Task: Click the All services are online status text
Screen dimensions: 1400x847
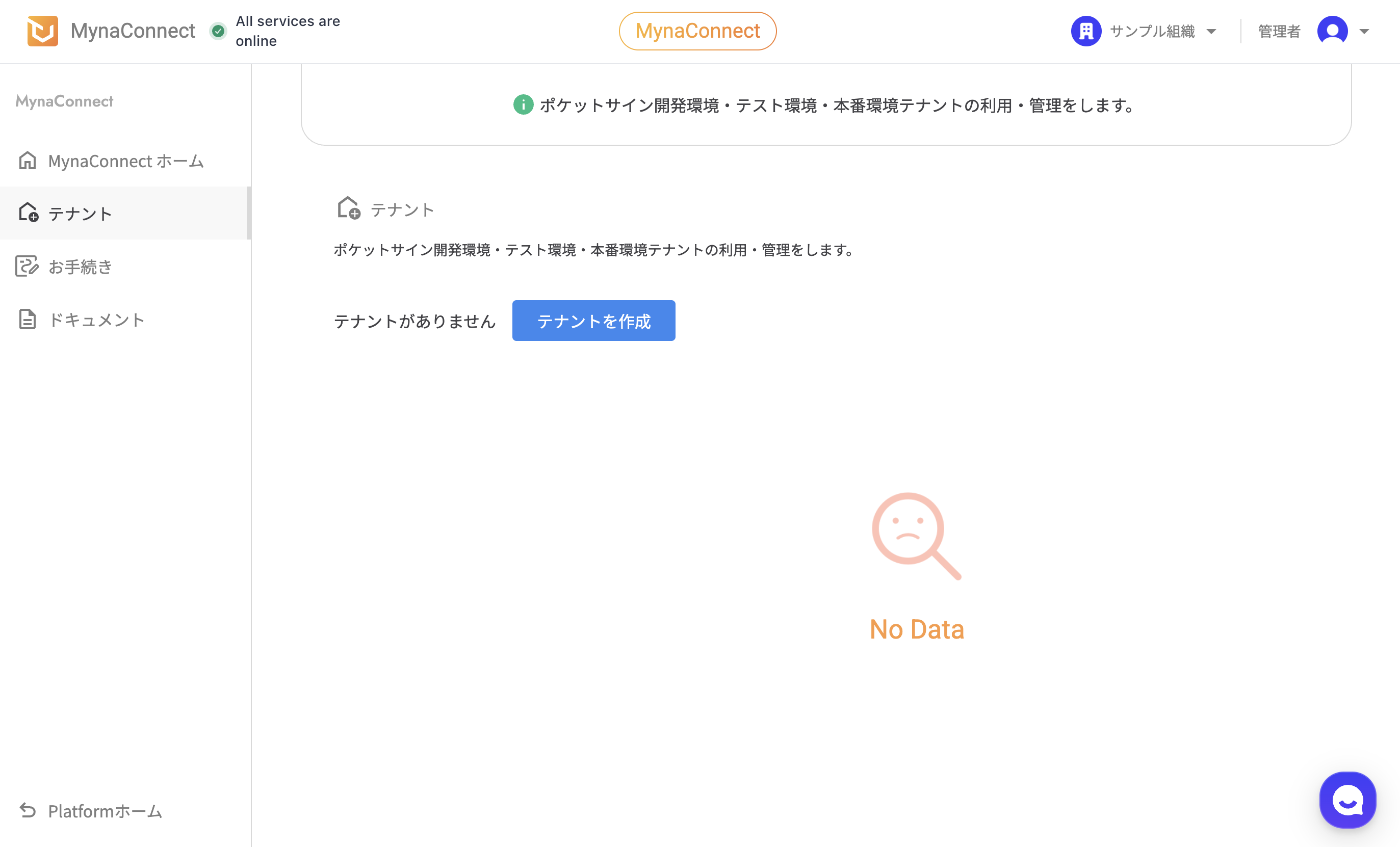Action: pos(288,31)
